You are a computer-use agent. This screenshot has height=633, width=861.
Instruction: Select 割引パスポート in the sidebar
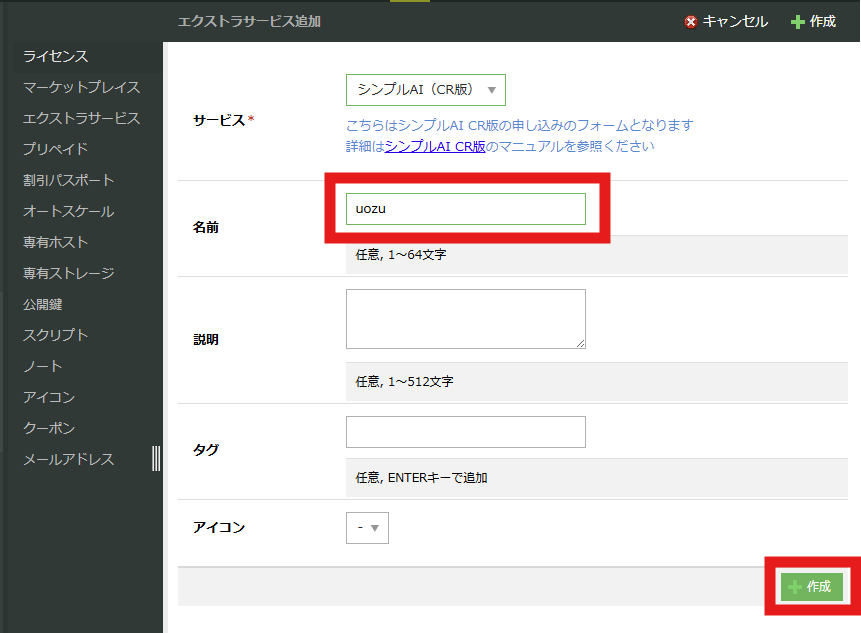[x=69, y=180]
